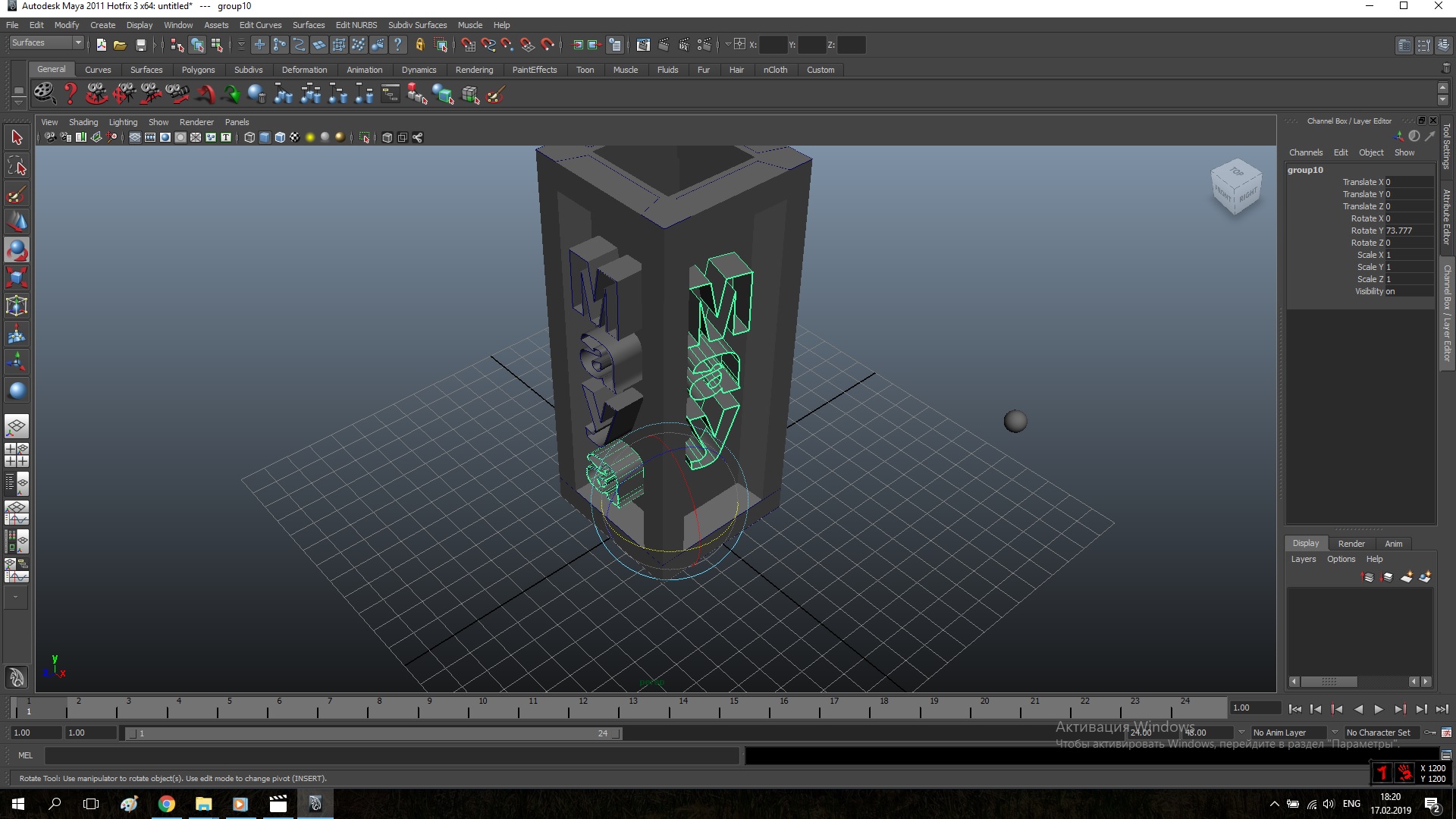Open Options menu in Layer Editor

point(1341,559)
